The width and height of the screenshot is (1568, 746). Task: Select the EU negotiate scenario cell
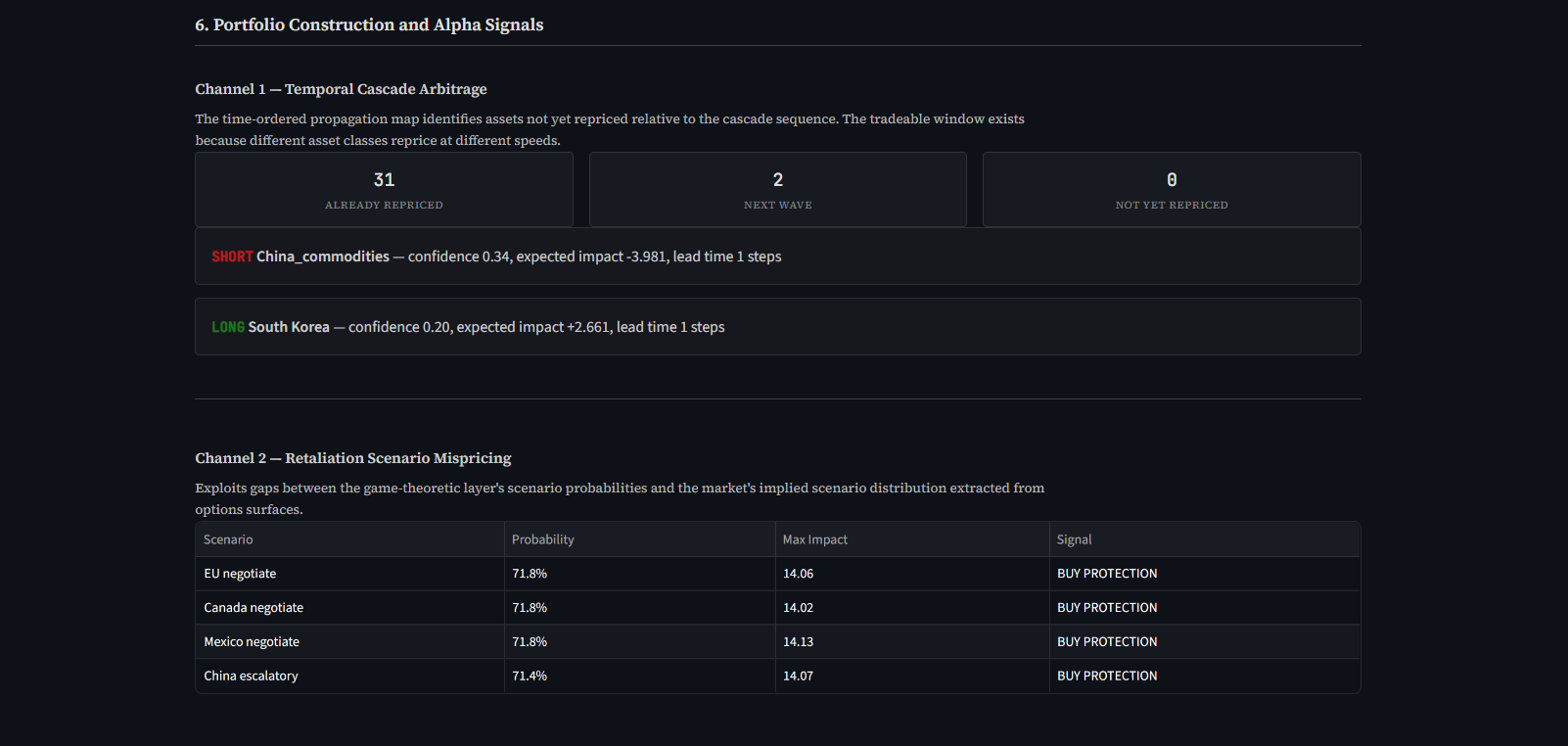(240, 574)
